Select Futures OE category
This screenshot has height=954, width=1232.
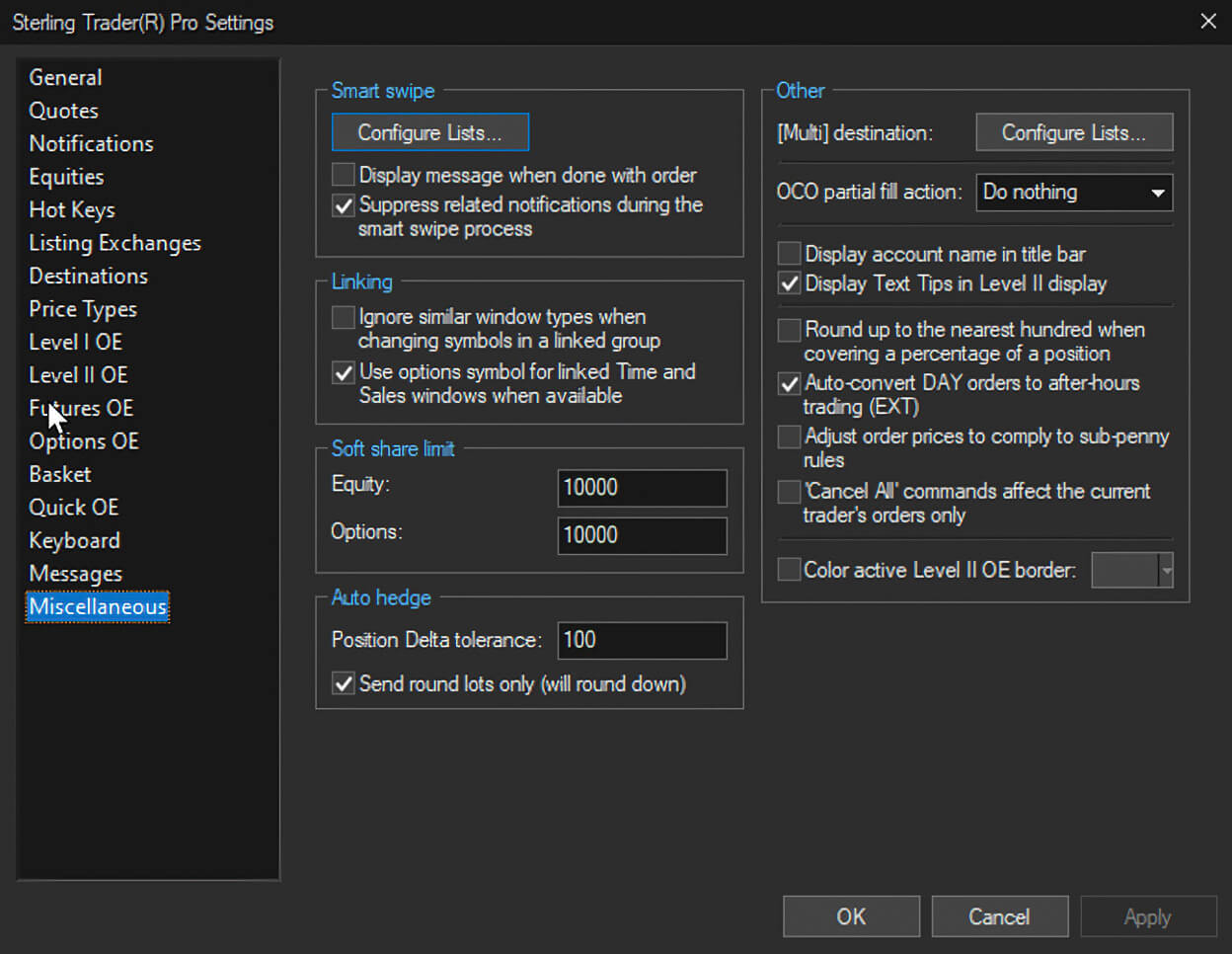click(81, 408)
